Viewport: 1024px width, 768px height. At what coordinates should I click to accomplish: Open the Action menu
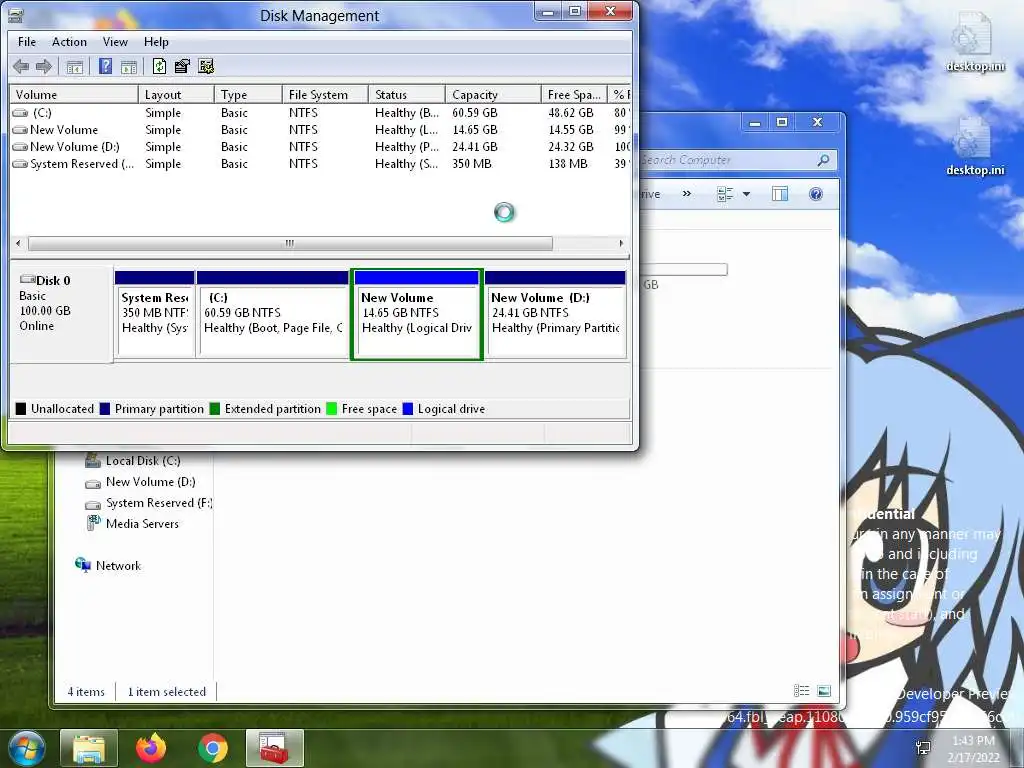[x=69, y=42]
